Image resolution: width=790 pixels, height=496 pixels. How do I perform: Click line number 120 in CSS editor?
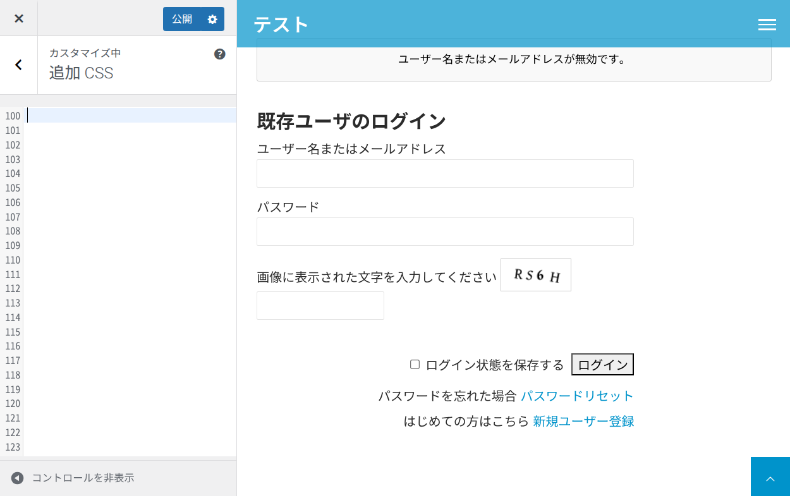tap(13, 404)
